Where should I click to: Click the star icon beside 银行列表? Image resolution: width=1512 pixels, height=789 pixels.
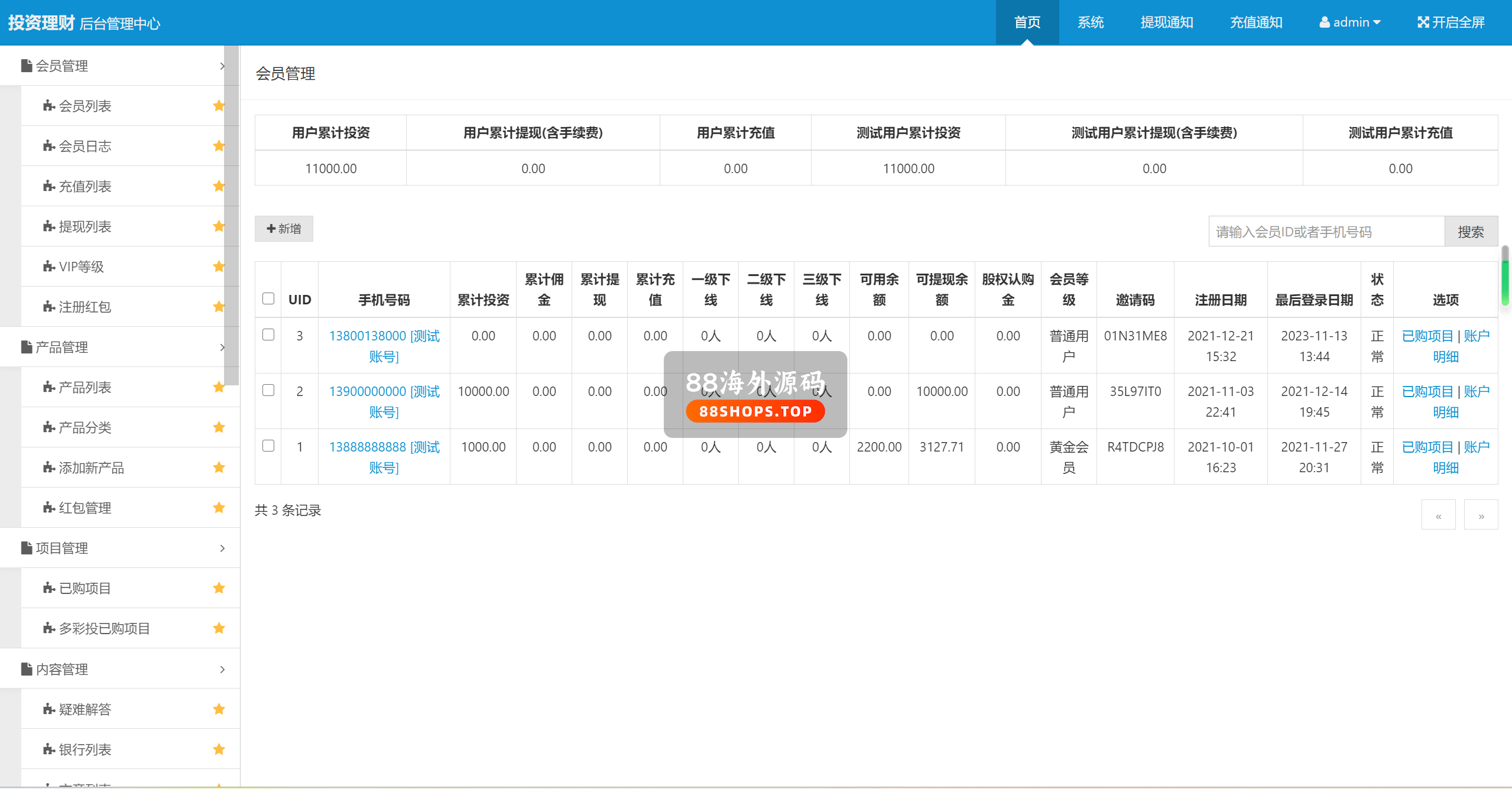coord(219,749)
